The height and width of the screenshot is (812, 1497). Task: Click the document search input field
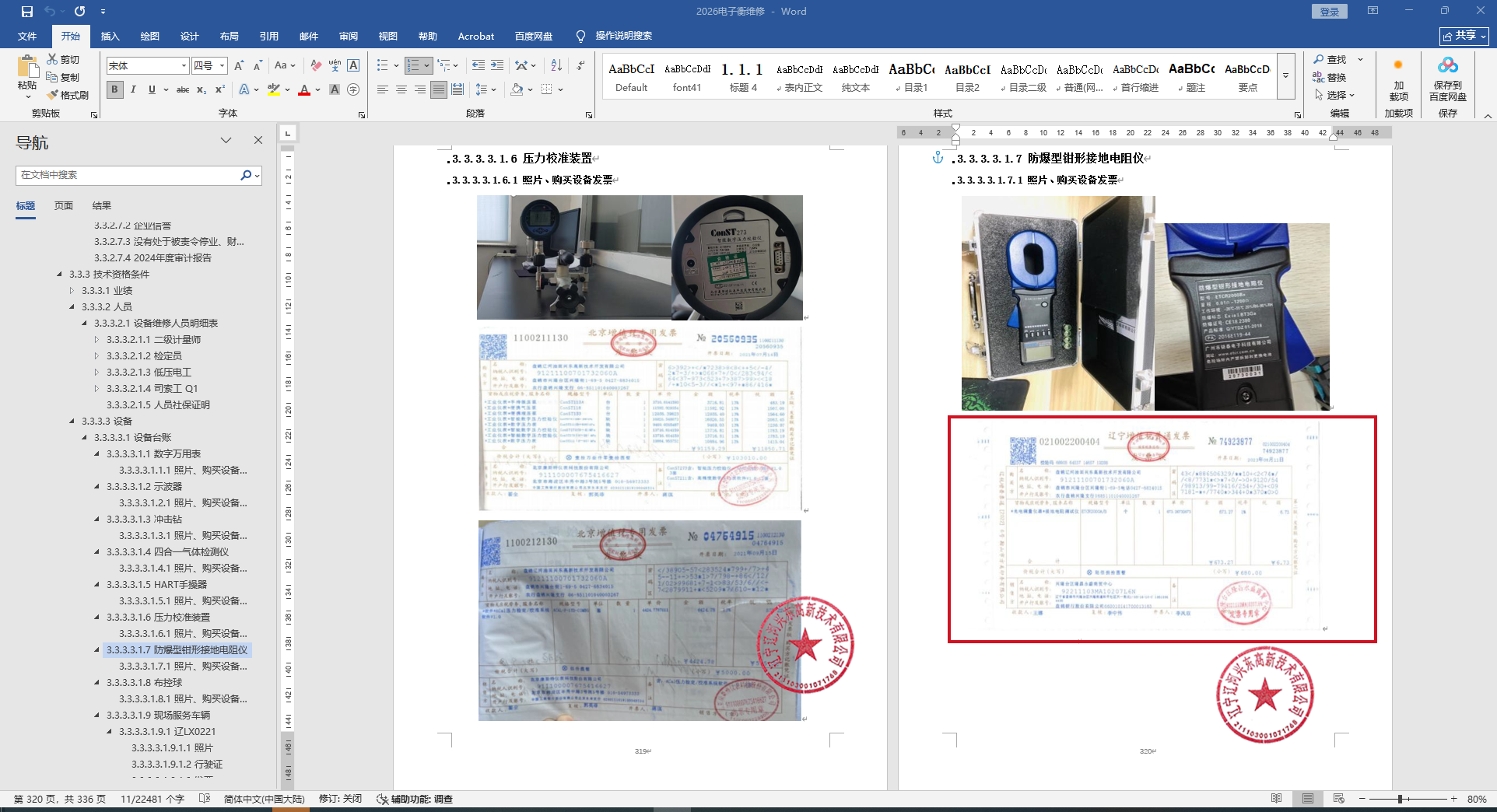pos(128,175)
